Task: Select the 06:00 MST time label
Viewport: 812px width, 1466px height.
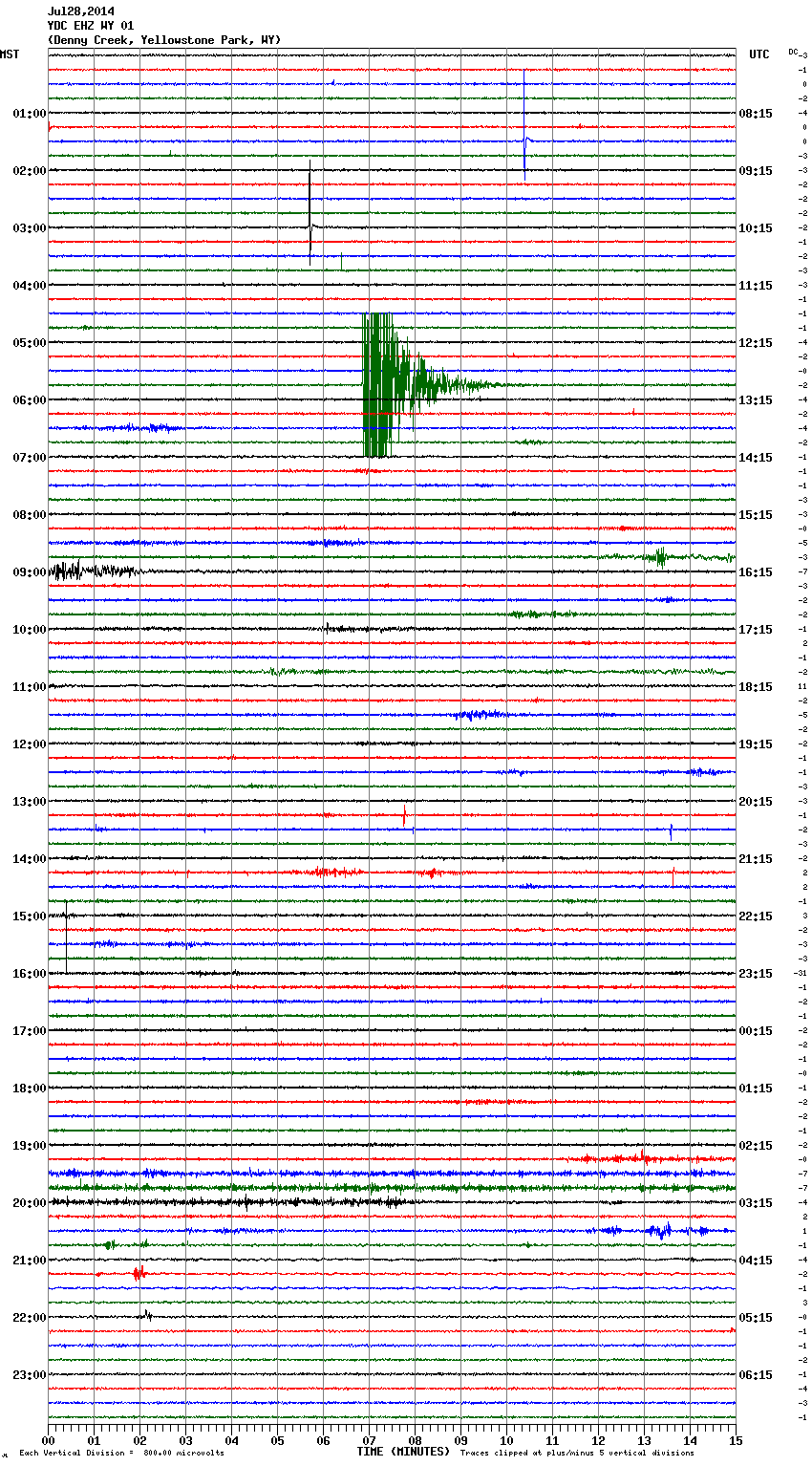Action: point(30,400)
